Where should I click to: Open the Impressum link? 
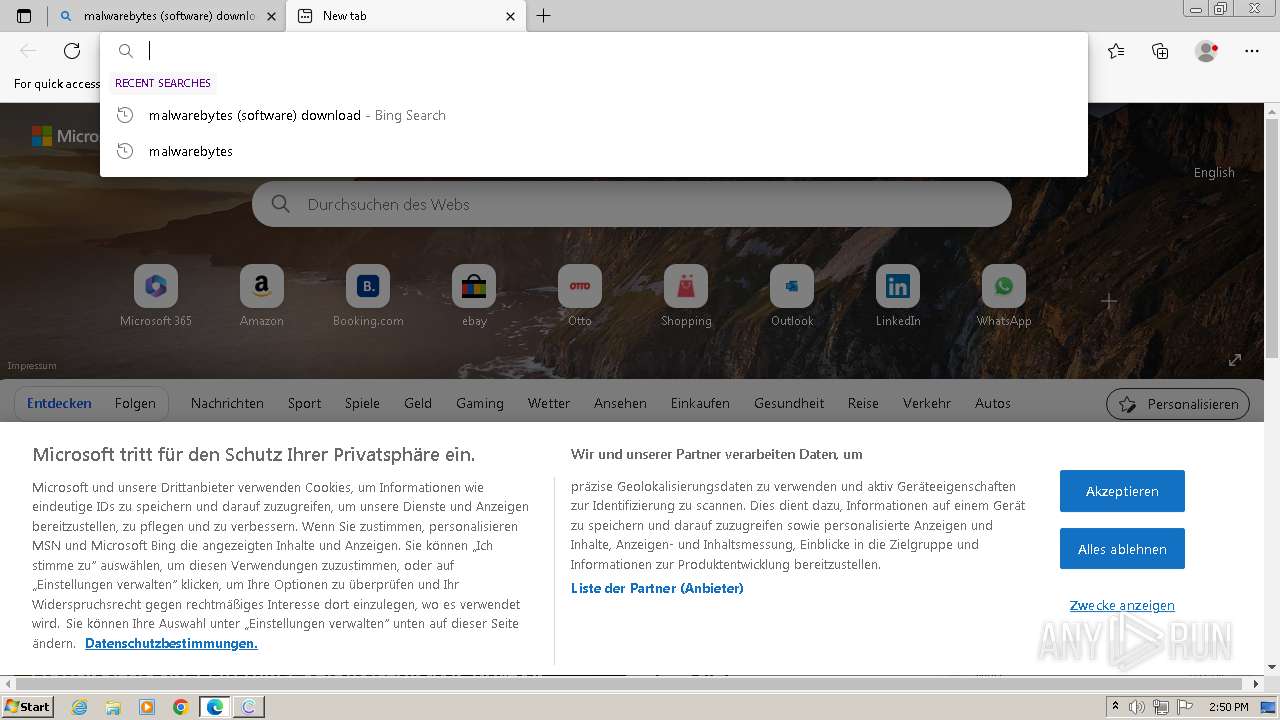32,366
